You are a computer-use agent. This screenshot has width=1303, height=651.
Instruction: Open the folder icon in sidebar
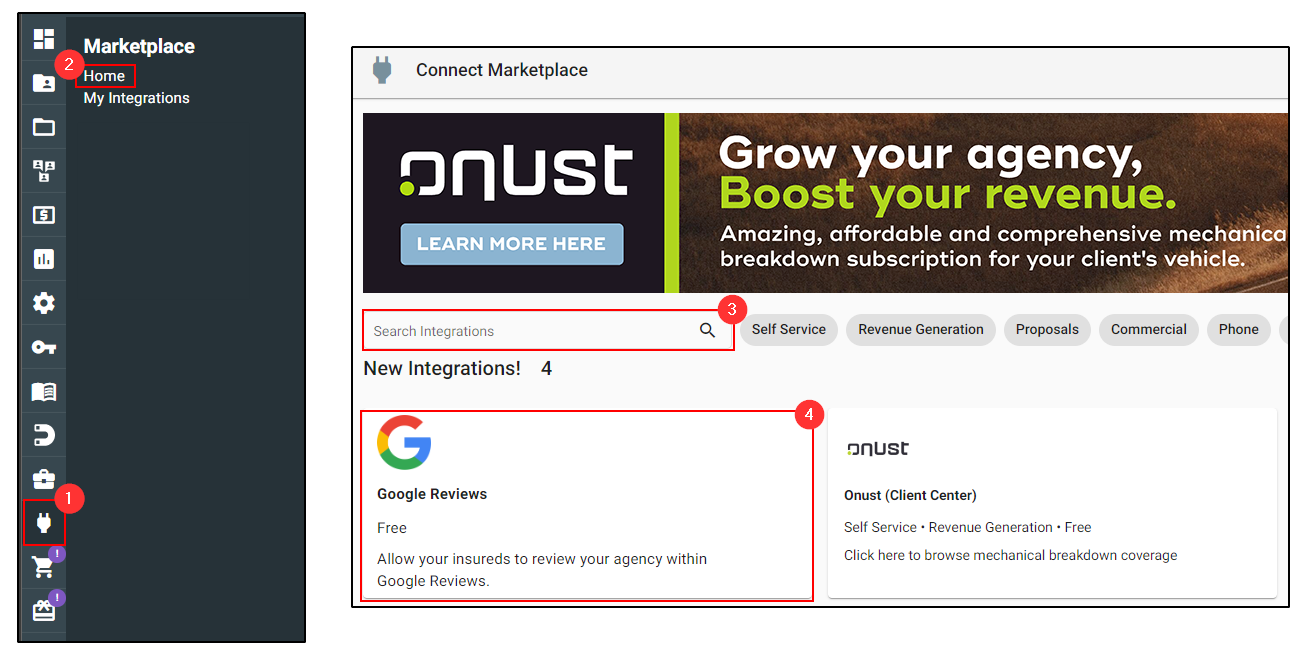click(44, 127)
